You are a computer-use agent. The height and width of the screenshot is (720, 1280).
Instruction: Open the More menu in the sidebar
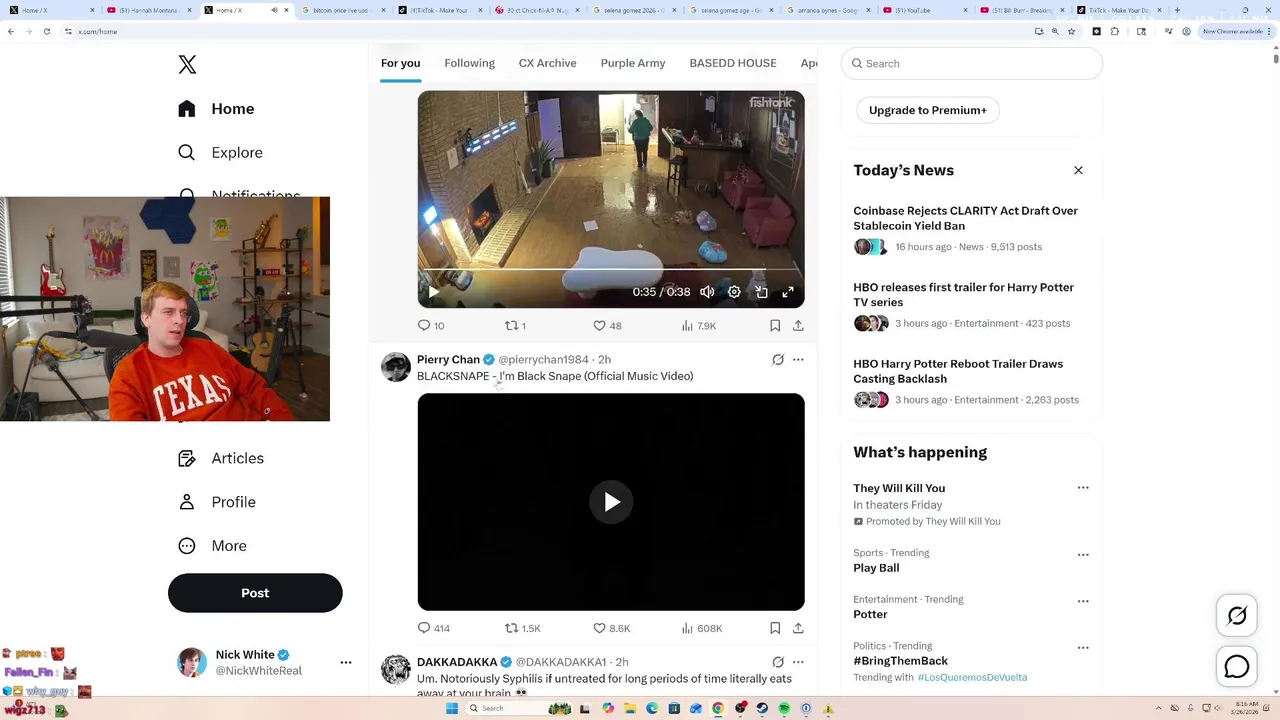(212, 546)
